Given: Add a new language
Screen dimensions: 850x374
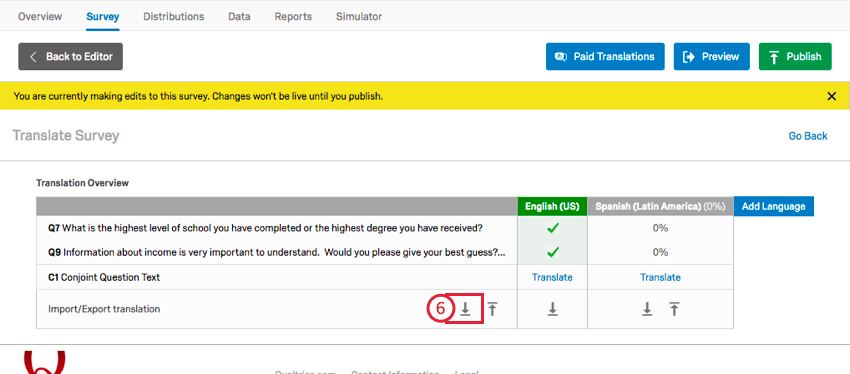Looking at the screenshot, I should (x=774, y=207).
